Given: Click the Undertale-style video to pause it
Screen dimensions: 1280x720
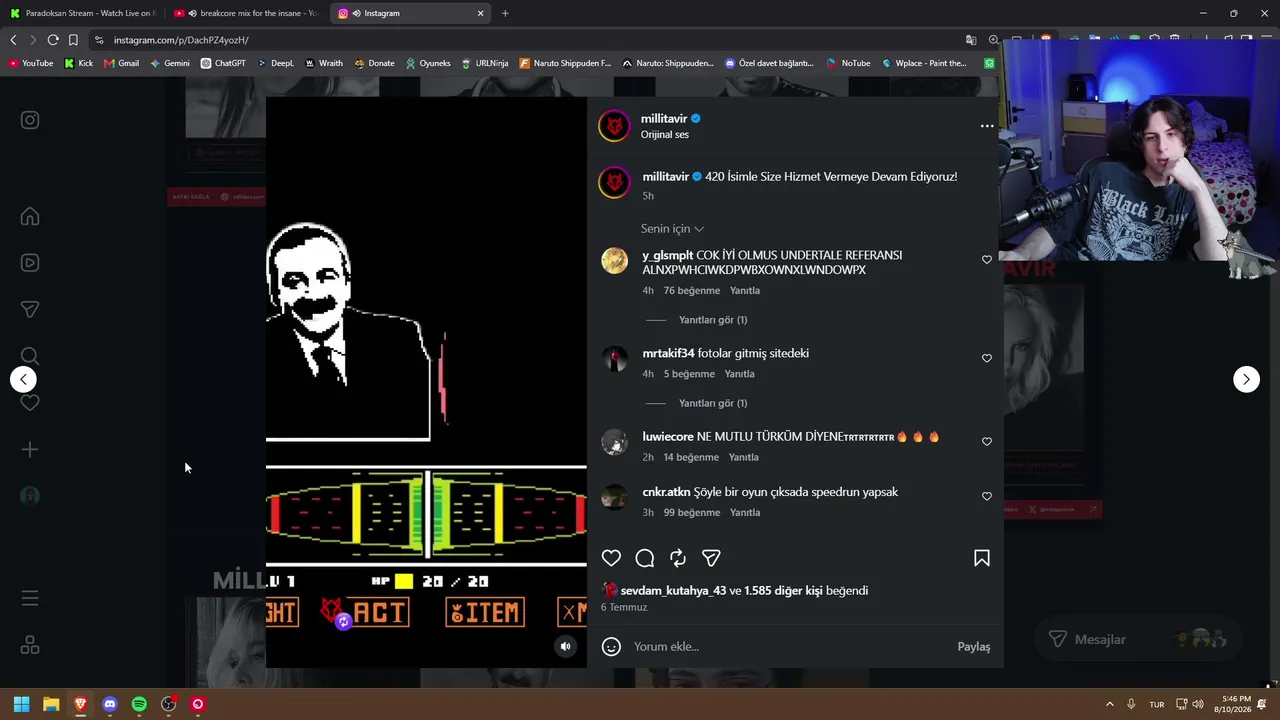Looking at the screenshot, I should click(426, 381).
